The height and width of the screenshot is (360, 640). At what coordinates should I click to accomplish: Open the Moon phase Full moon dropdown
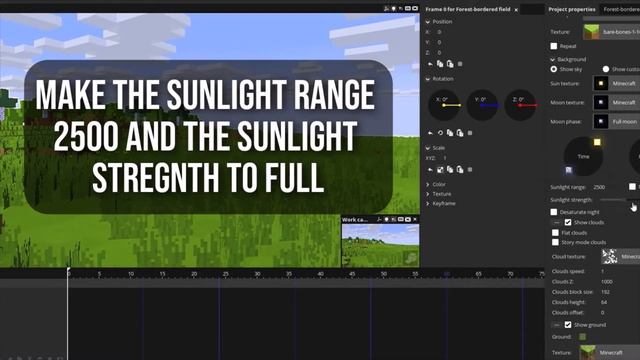point(616,122)
